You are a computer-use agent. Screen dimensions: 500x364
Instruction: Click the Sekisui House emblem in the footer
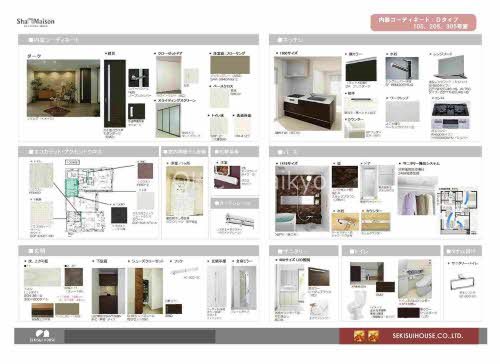(x=42, y=336)
